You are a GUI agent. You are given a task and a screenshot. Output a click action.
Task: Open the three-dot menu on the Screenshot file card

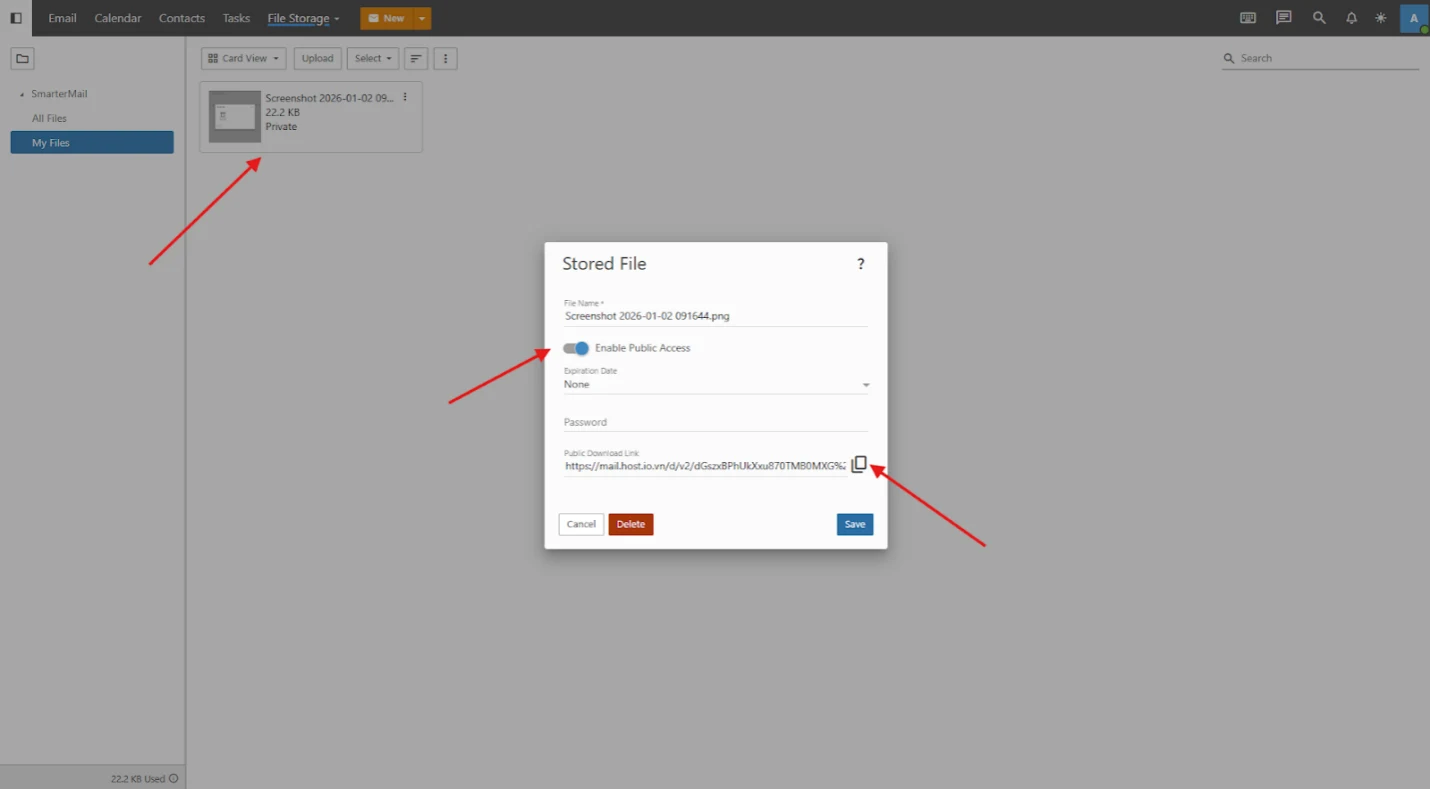tap(405, 97)
